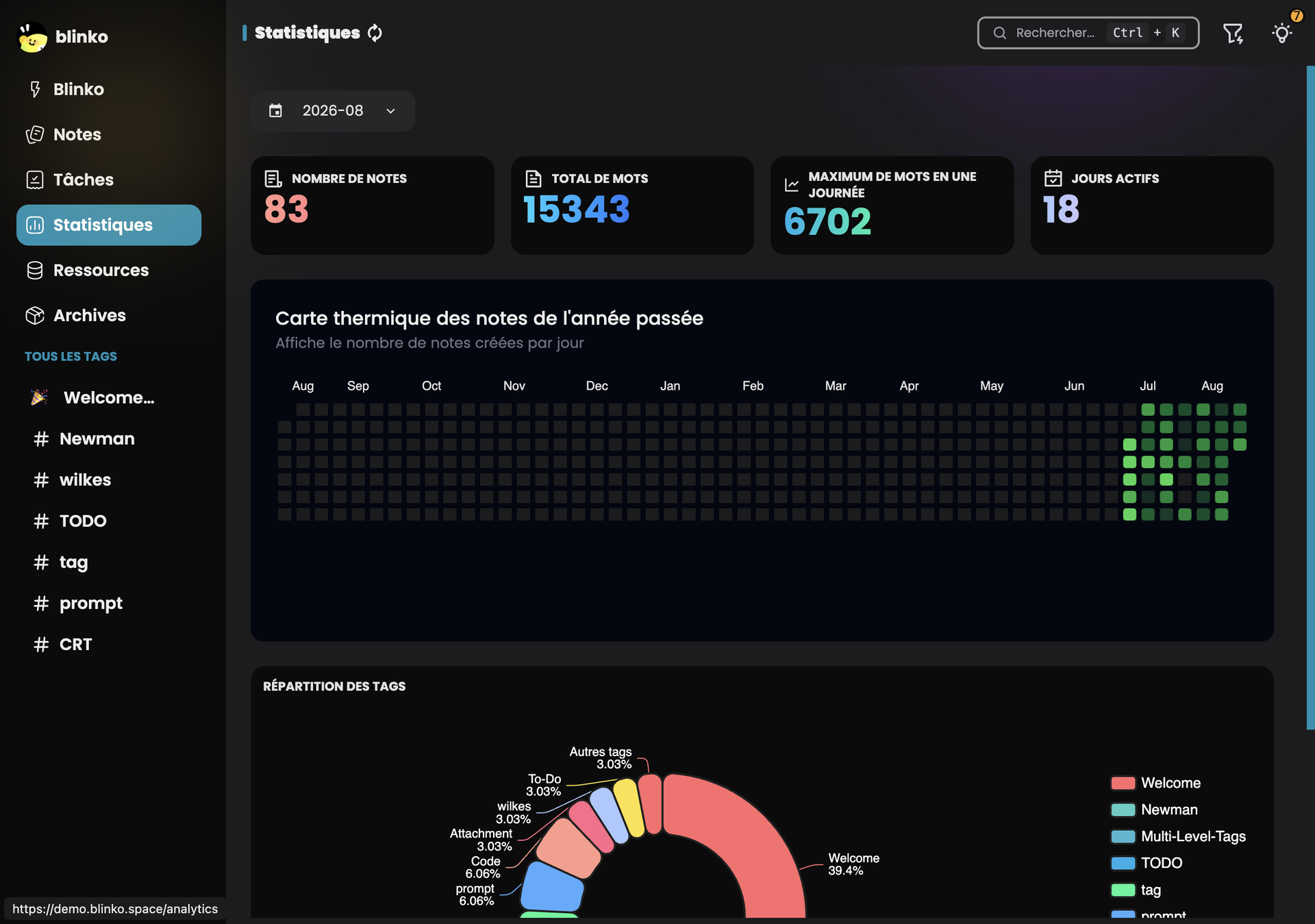Click the Notes sidebar icon
Image resolution: width=1315 pixels, height=924 pixels.
pyautogui.click(x=35, y=134)
